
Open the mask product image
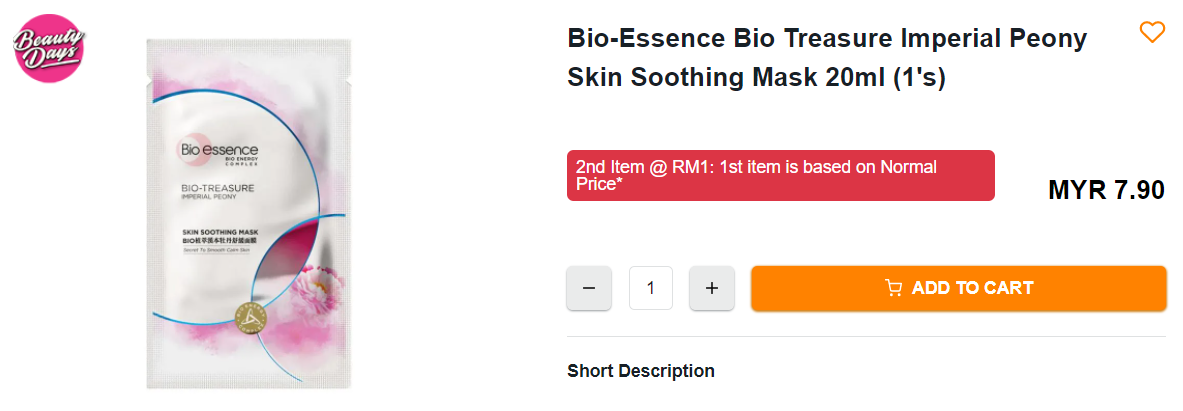click(x=248, y=213)
